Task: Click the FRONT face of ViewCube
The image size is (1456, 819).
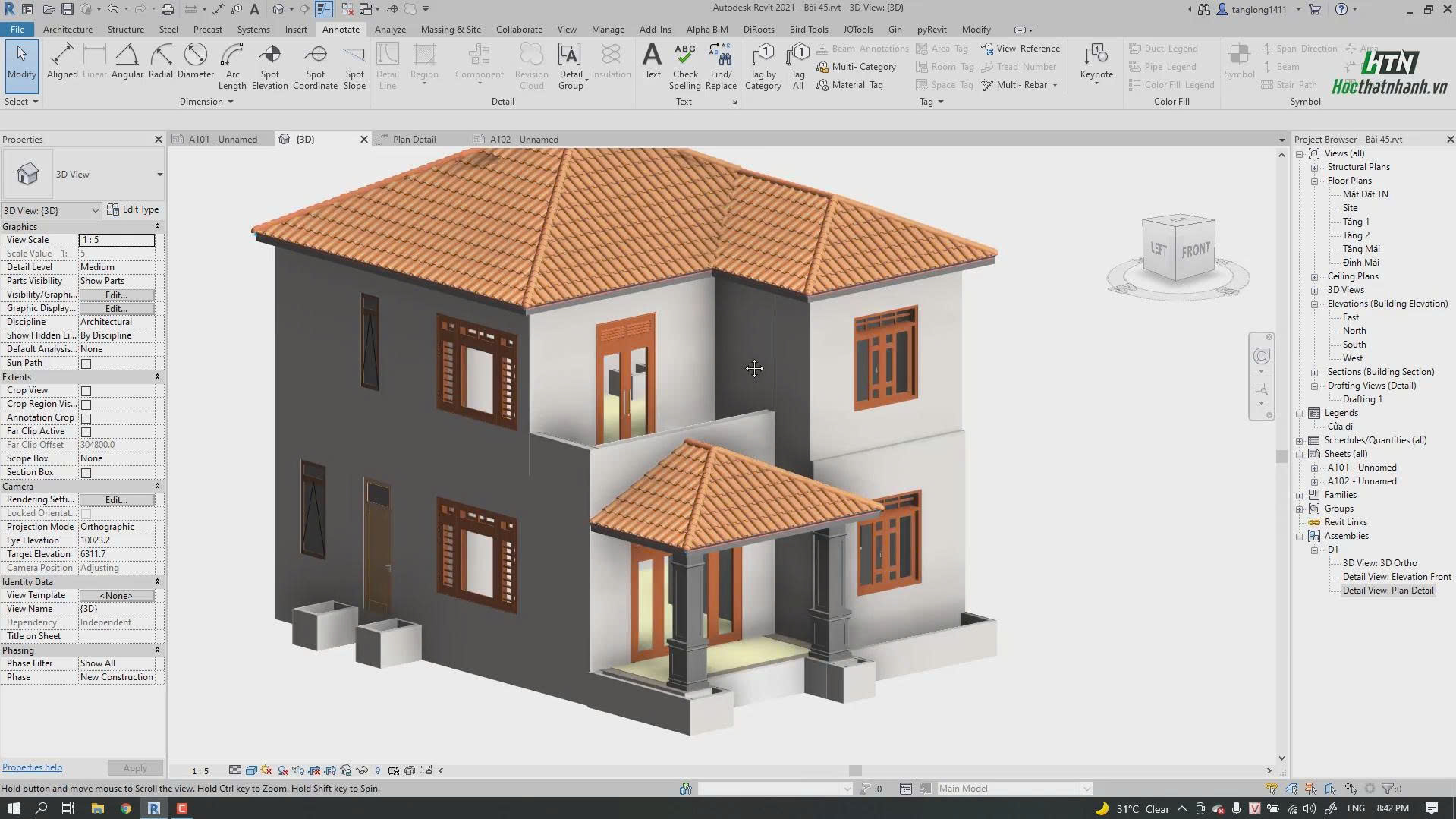Action: pos(1195,250)
